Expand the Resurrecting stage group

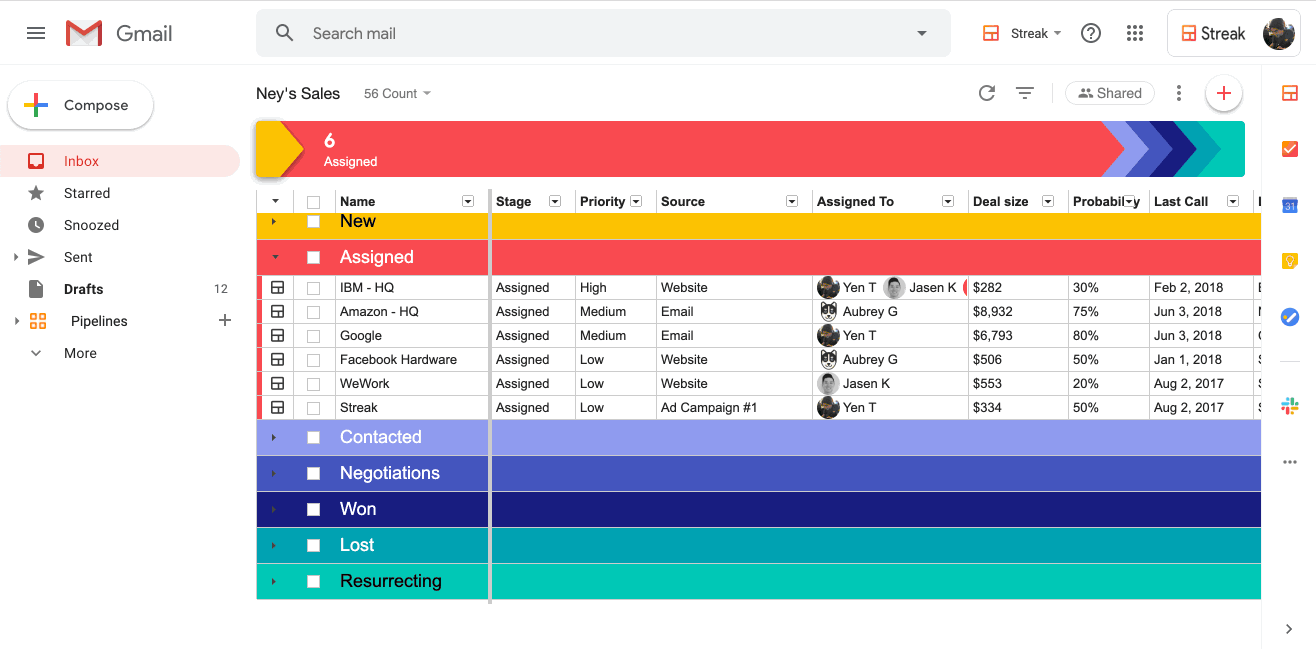[x=274, y=581]
